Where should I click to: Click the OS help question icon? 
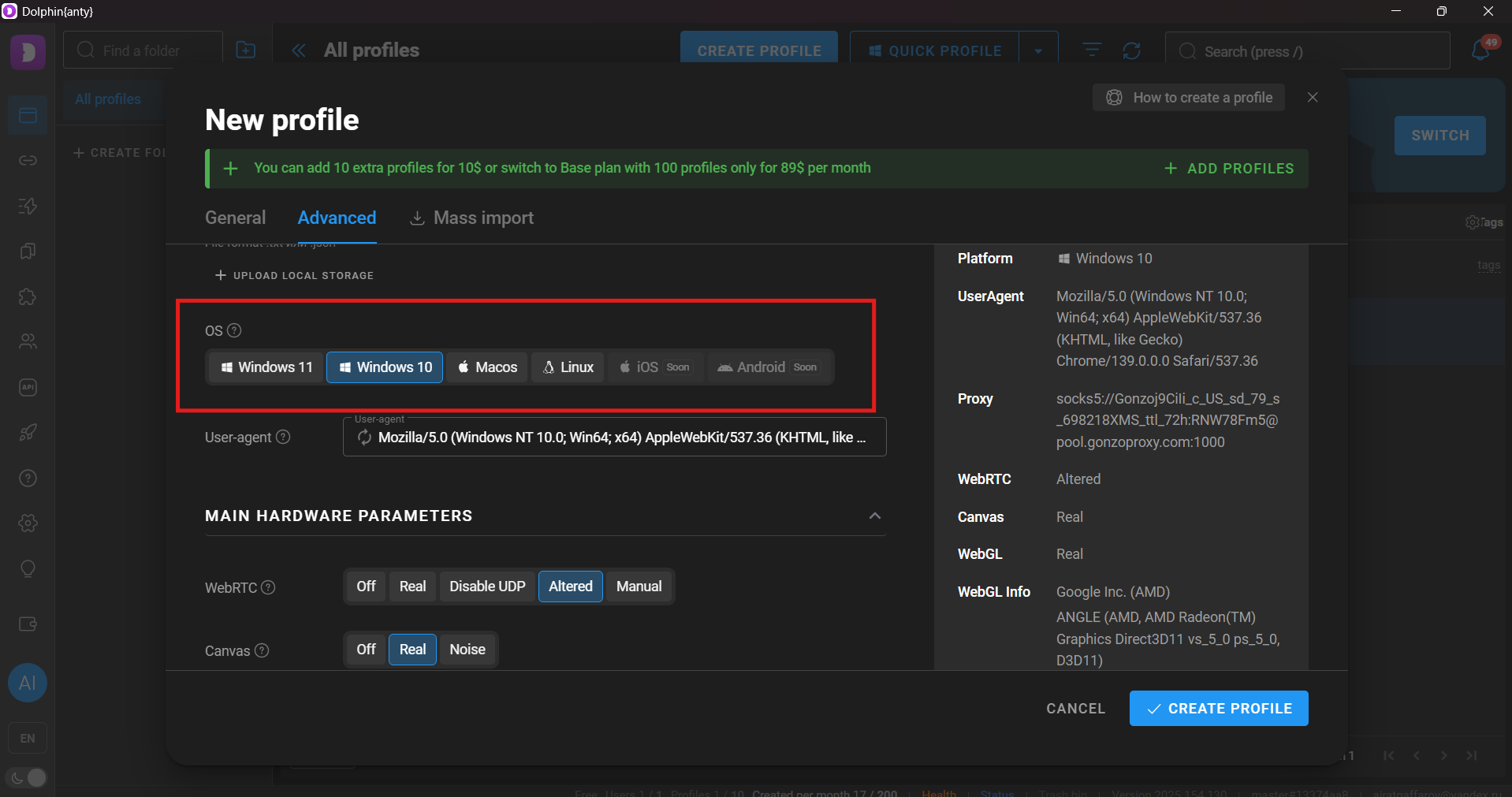pyautogui.click(x=234, y=330)
